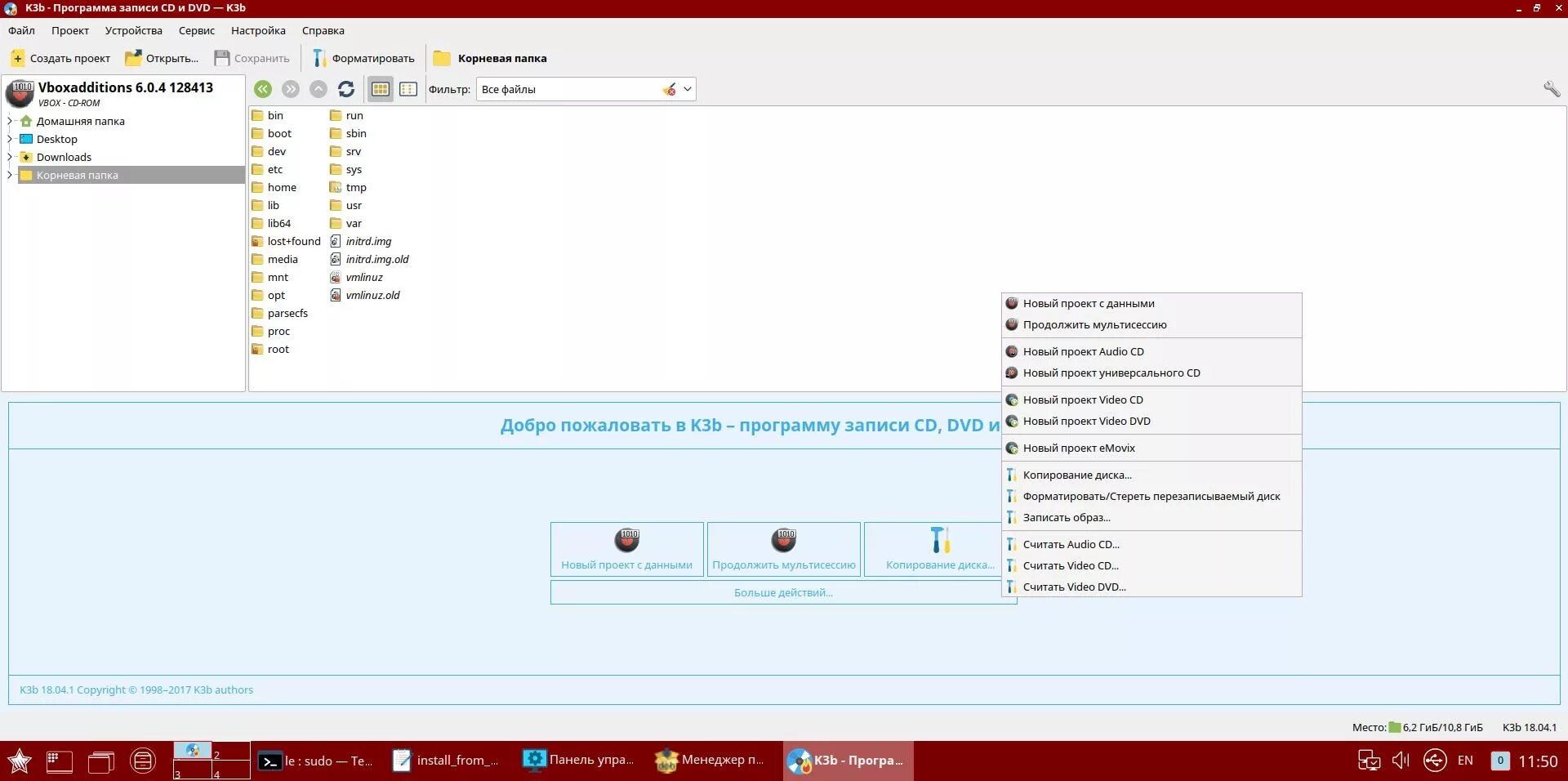Choose Записать образ... from the popup menu
The image size is (1568, 781).
(1151, 517)
